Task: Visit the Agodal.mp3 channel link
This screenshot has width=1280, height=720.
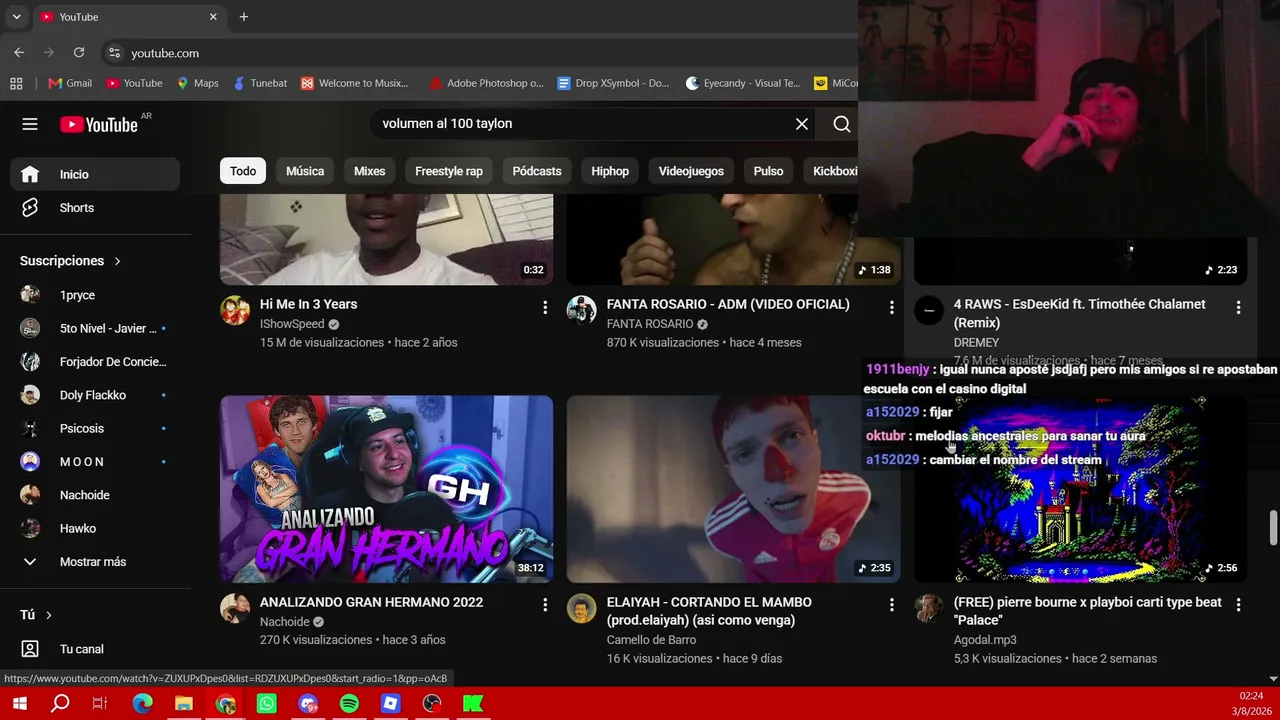Action: (985, 640)
